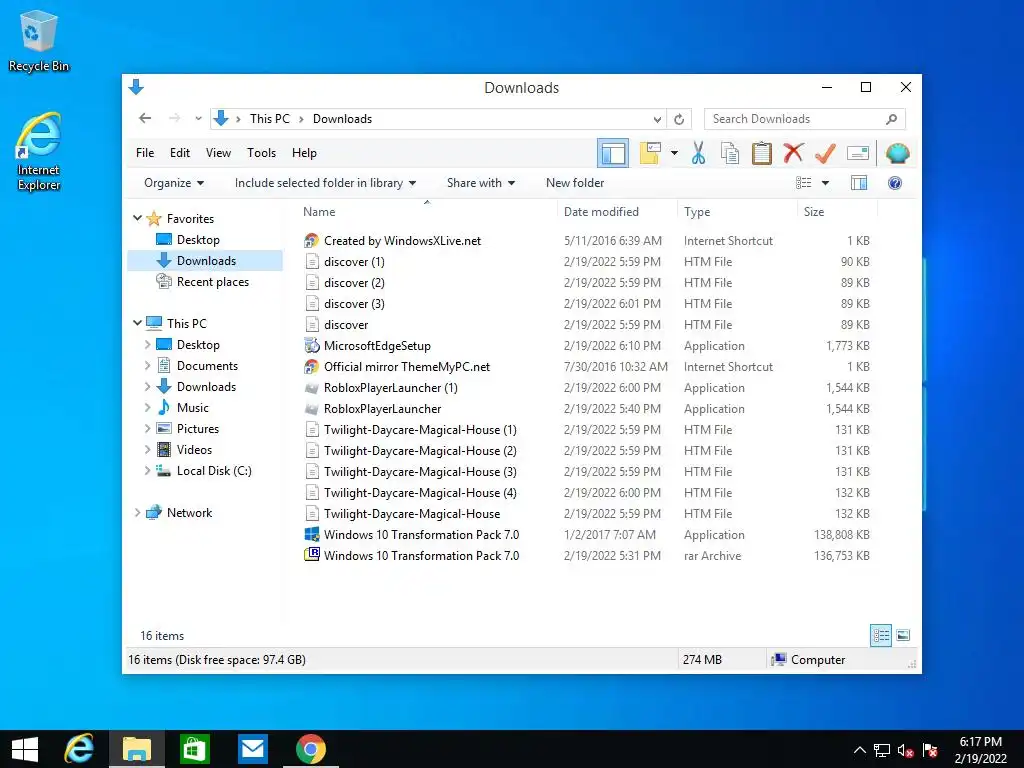The image size is (1024, 768).
Task: Click the scissors Cut toolbar icon
Action: [x=698, y=153]
